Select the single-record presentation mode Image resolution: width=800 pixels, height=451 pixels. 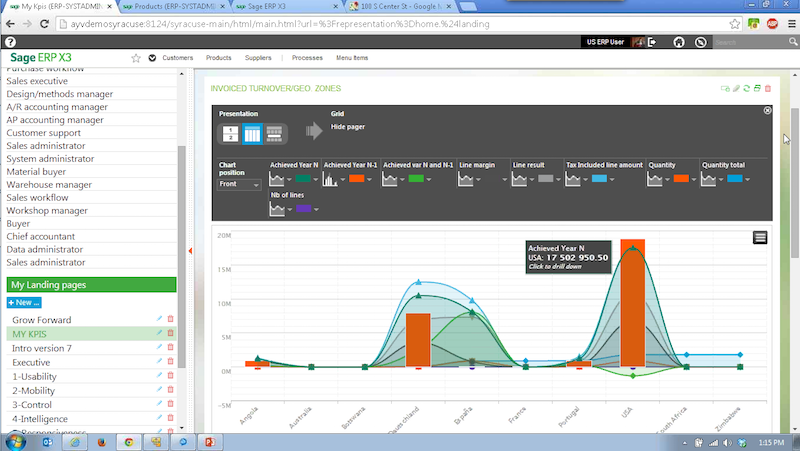point(230,133)
